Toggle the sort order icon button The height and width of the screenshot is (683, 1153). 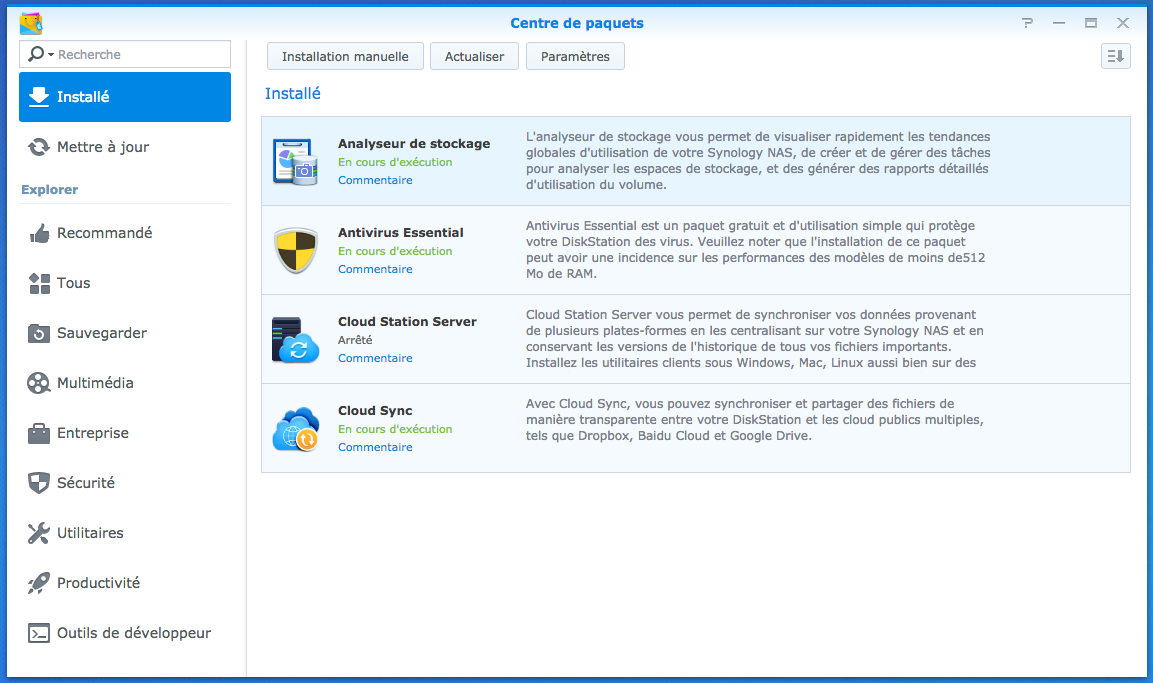pos(1115,56)
